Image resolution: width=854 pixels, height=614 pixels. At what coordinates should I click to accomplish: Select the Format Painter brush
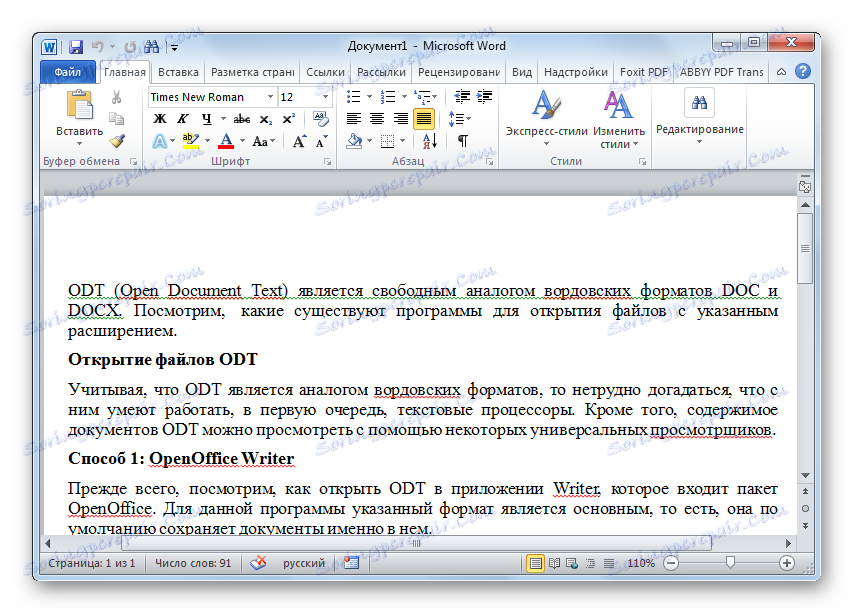(x=117, y=141)
